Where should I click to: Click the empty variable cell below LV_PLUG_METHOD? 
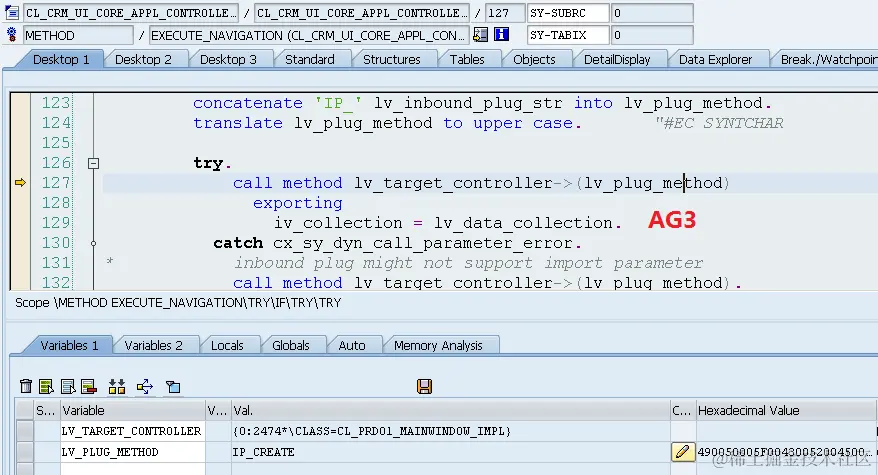133,469
